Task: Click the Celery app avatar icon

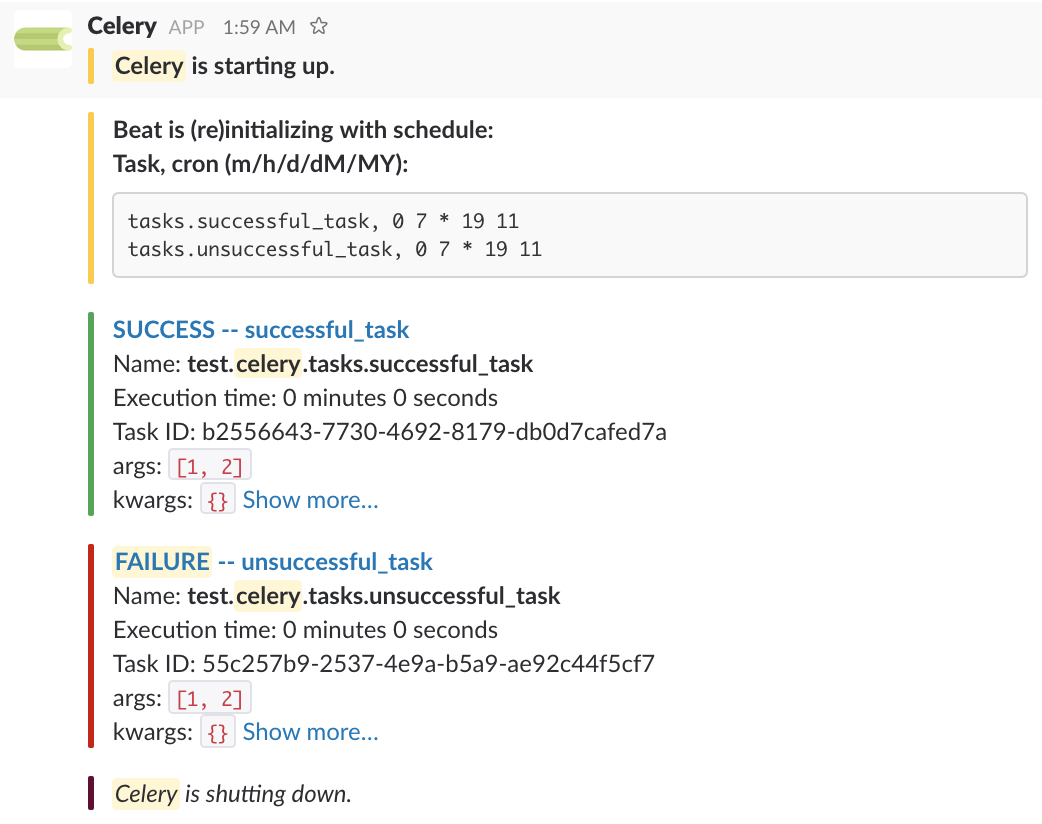Action: (x=43, y=39)
